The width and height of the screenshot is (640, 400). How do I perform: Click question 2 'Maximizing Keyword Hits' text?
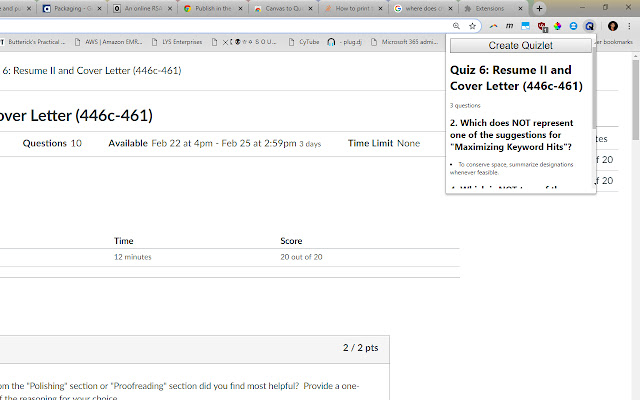pyautogui.click(x=512, y=135)
